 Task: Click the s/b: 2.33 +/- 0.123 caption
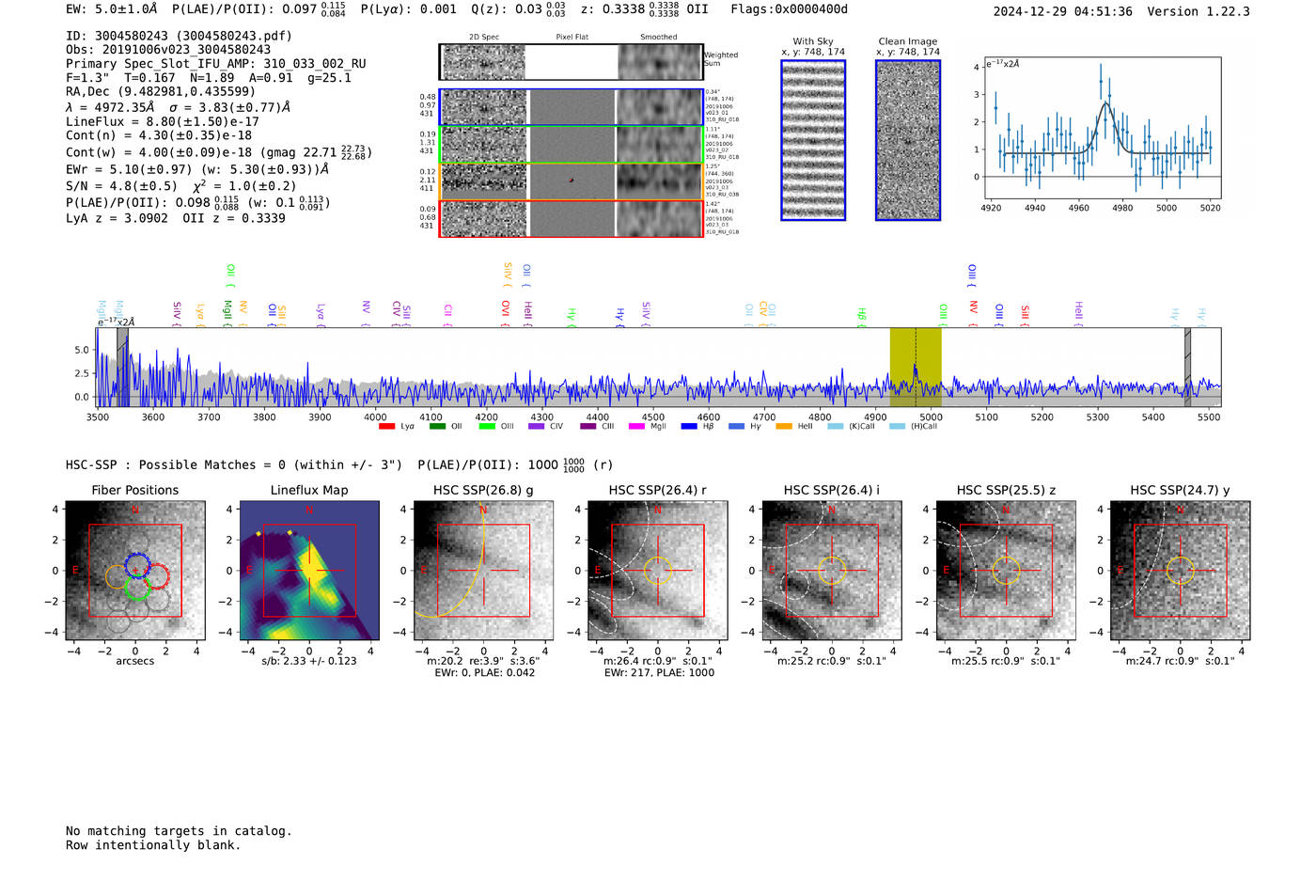pos(309,661)
